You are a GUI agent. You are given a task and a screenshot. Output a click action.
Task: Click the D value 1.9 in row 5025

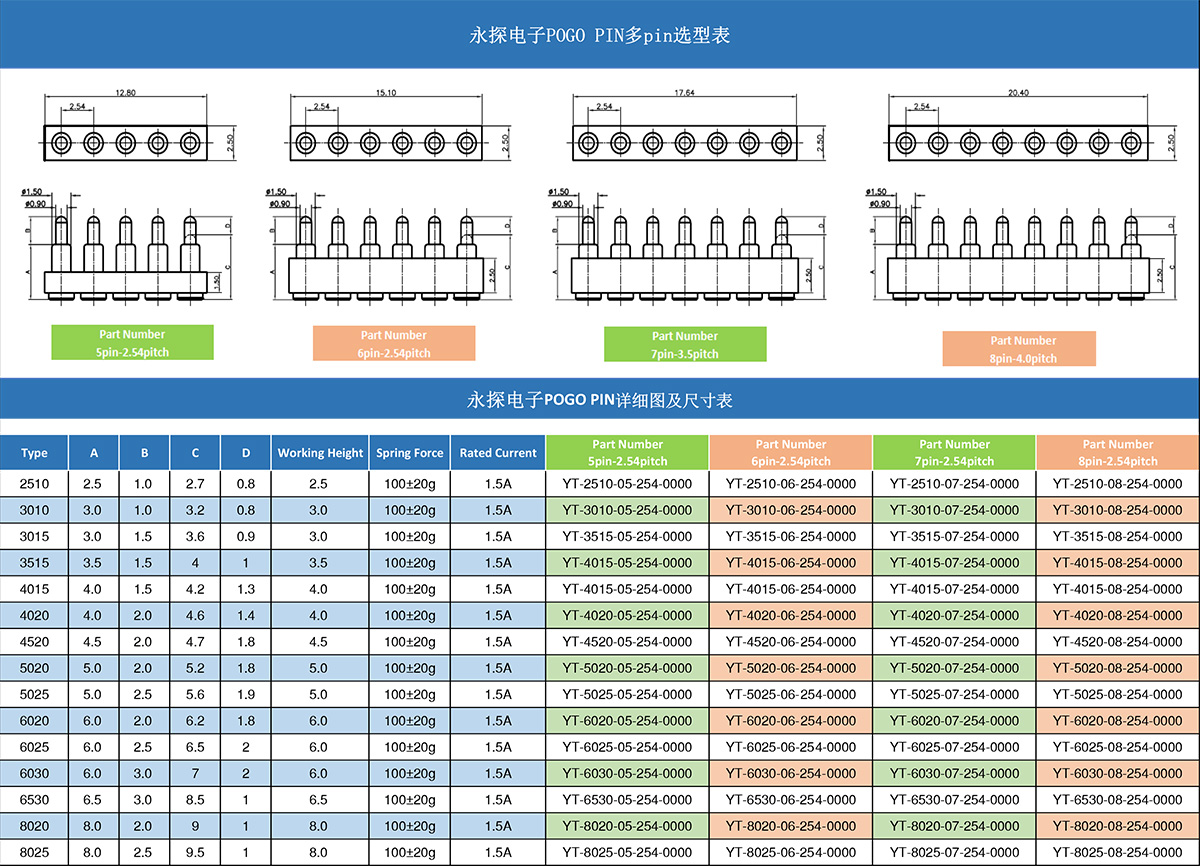(x=246, y=694)
